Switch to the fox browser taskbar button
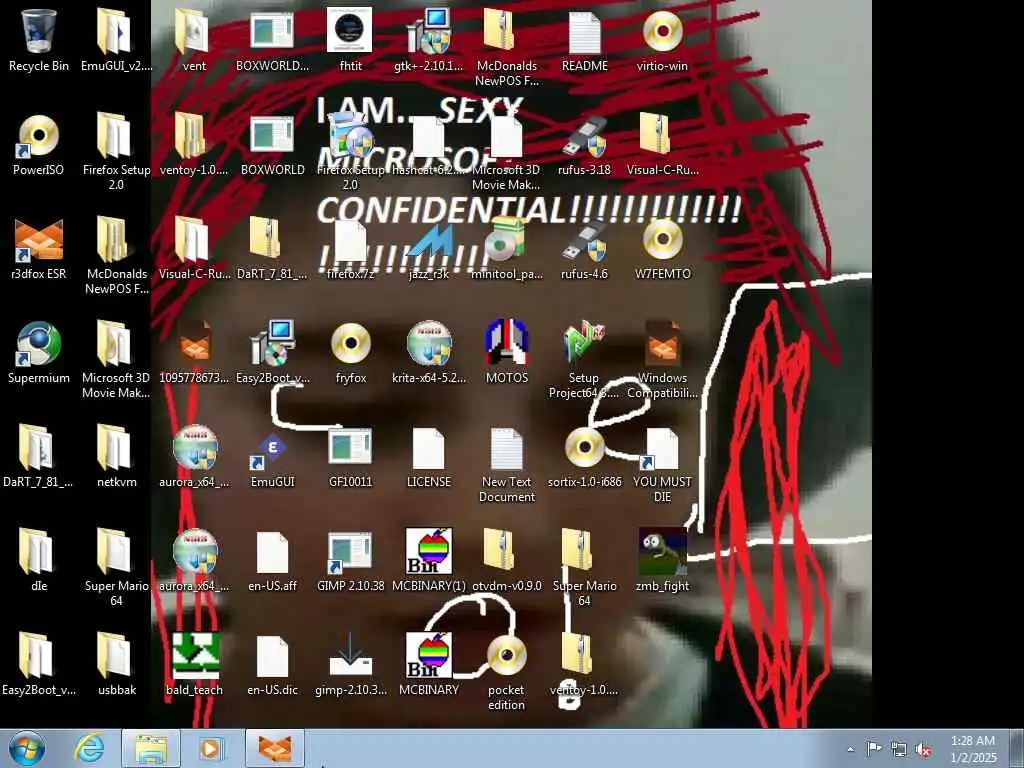Image resolution: width=1024 pixels, height=768 pixels. [275, 749]
